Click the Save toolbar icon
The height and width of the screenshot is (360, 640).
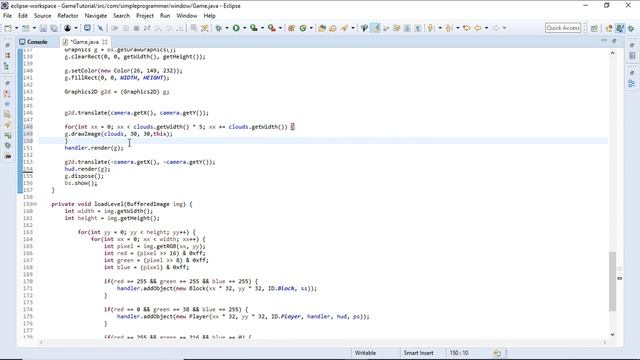[x=43, y=28]
